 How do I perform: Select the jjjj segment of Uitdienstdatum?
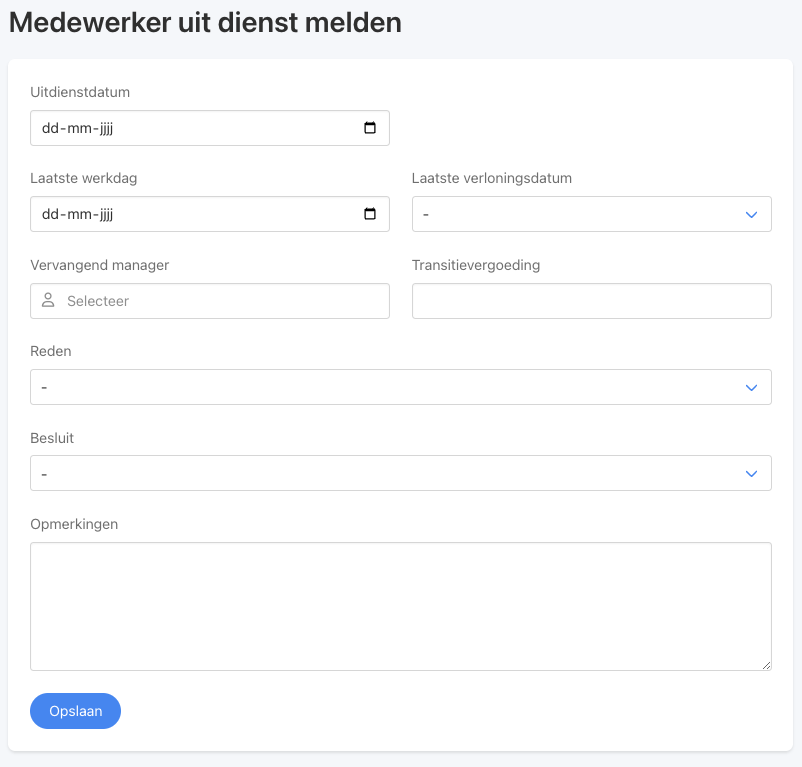tap(106, 128)
